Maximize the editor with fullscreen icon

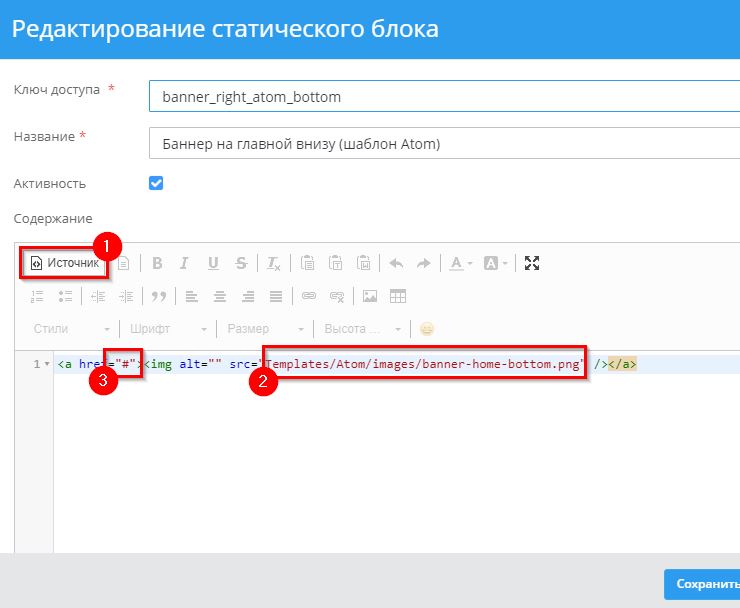pos(532,264)
